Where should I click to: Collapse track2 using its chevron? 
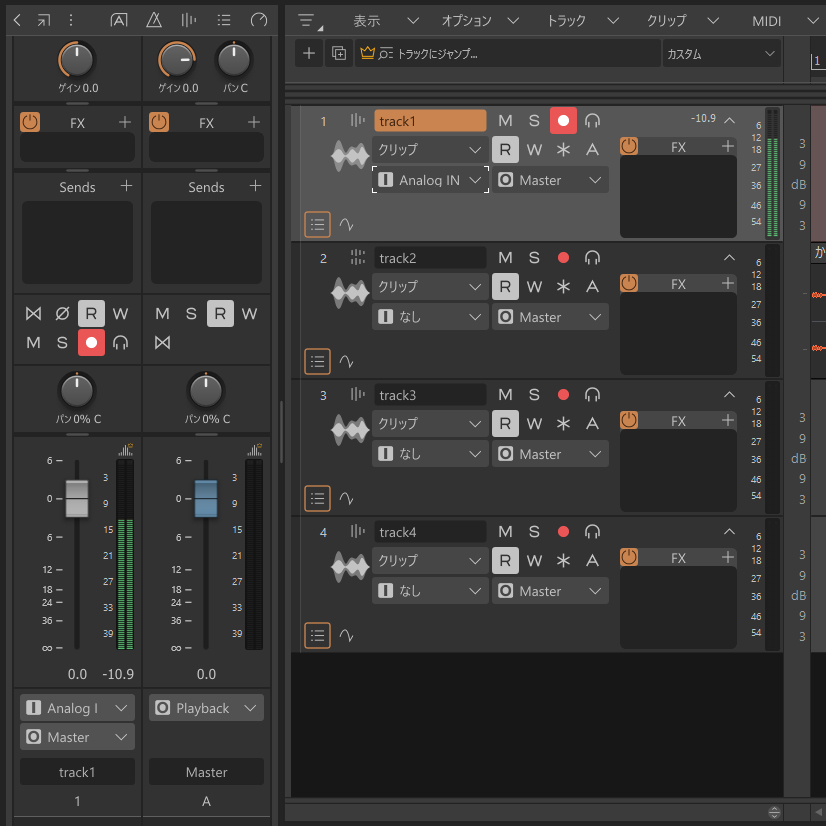tap(729, 258)
